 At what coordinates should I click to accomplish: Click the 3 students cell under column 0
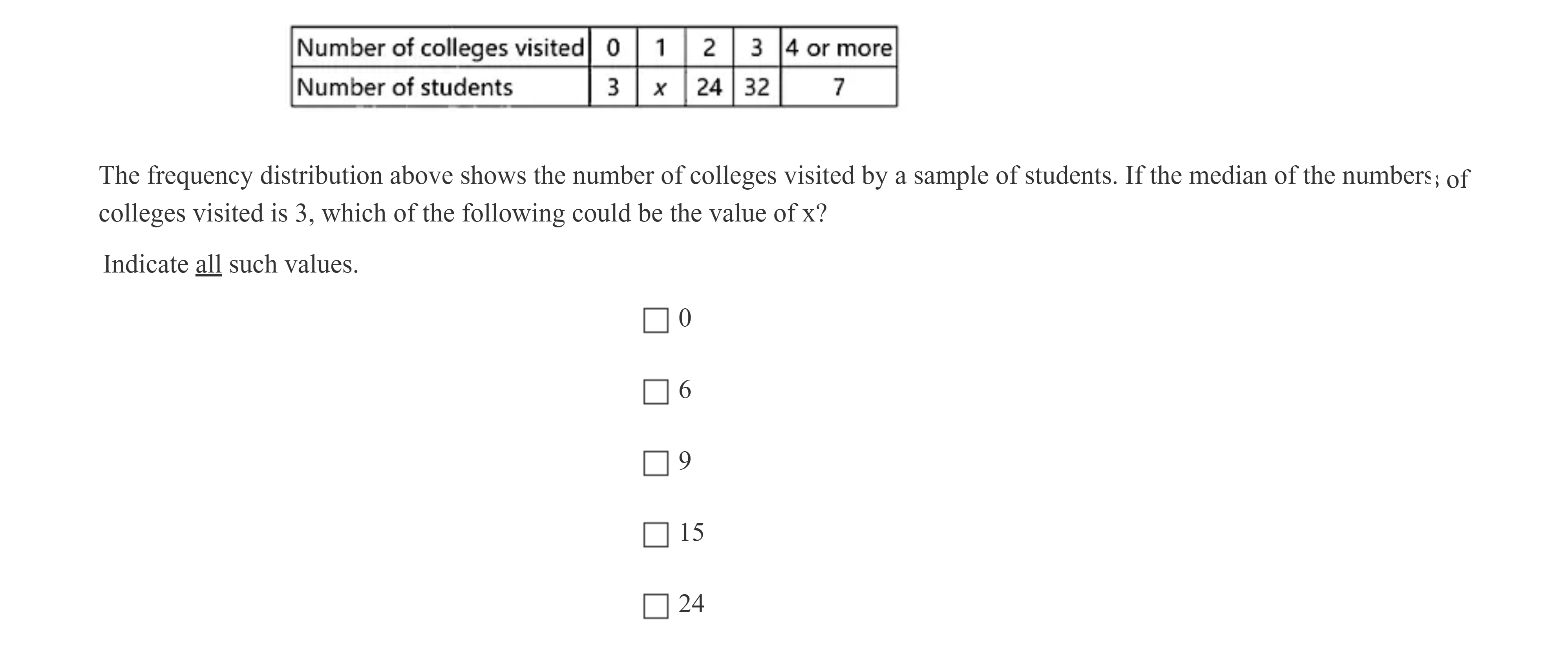coord(613,88)
